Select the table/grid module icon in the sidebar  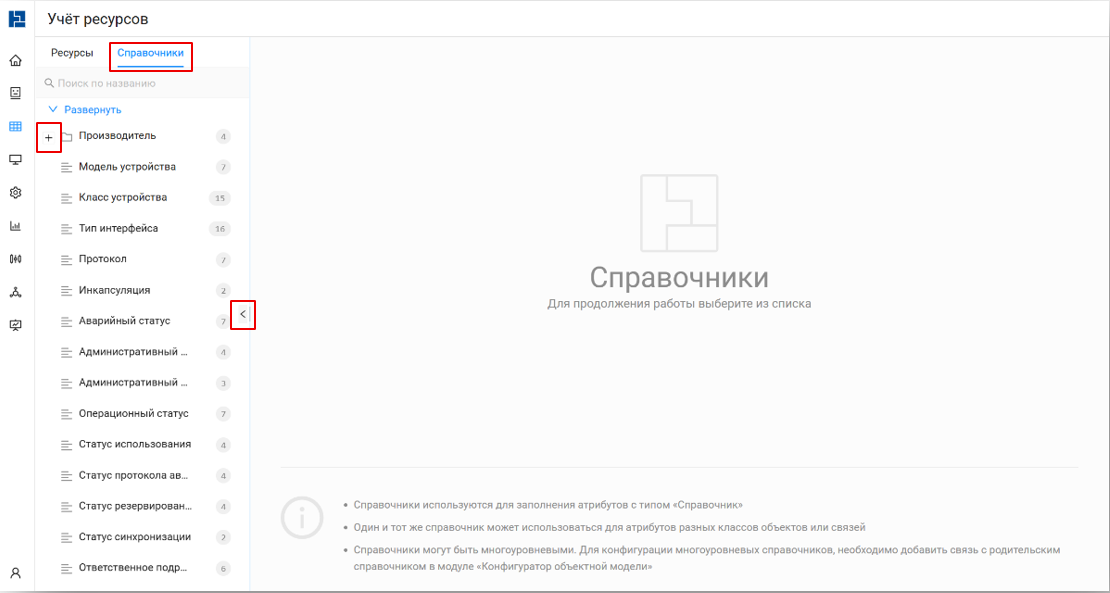click(x=15, y=126)
